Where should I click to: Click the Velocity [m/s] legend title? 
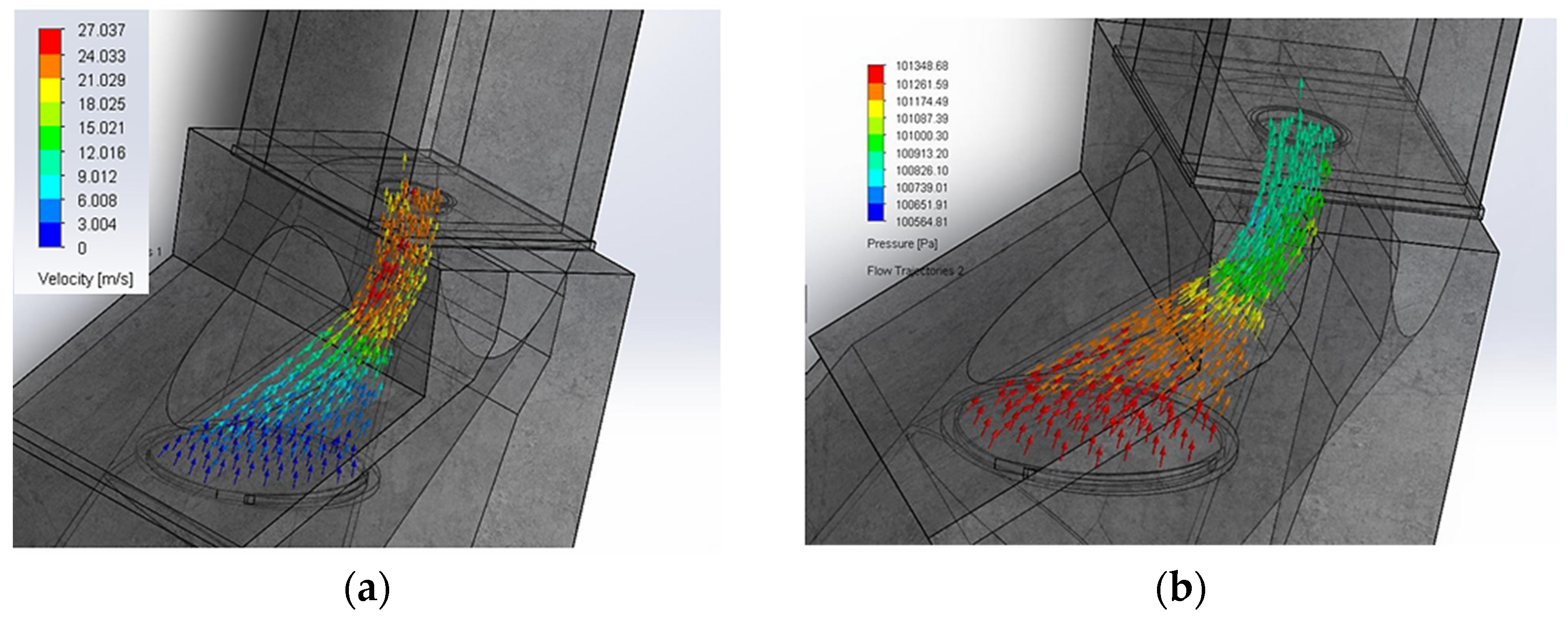point(85,279)
